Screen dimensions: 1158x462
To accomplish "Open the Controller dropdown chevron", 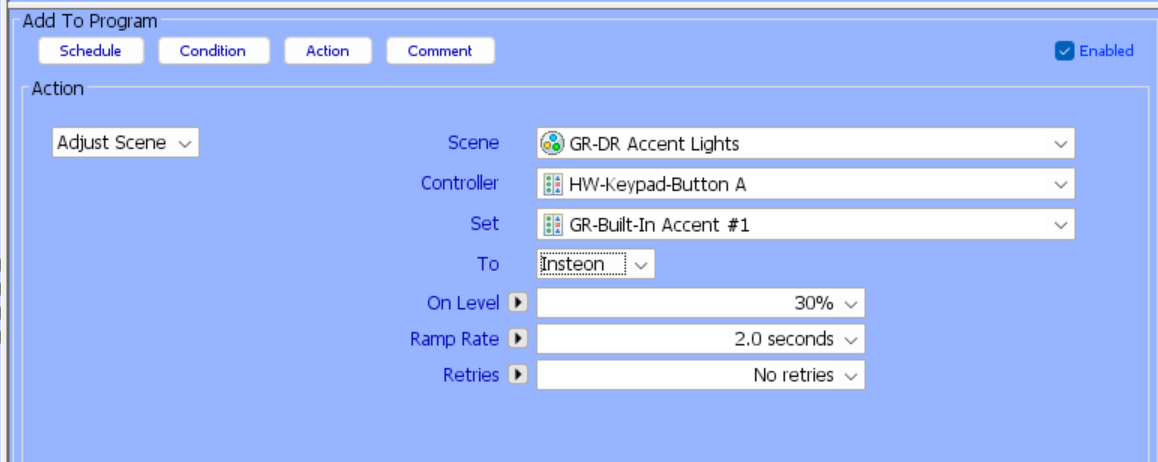I will pyautogui.click(x=1060, y=184).
